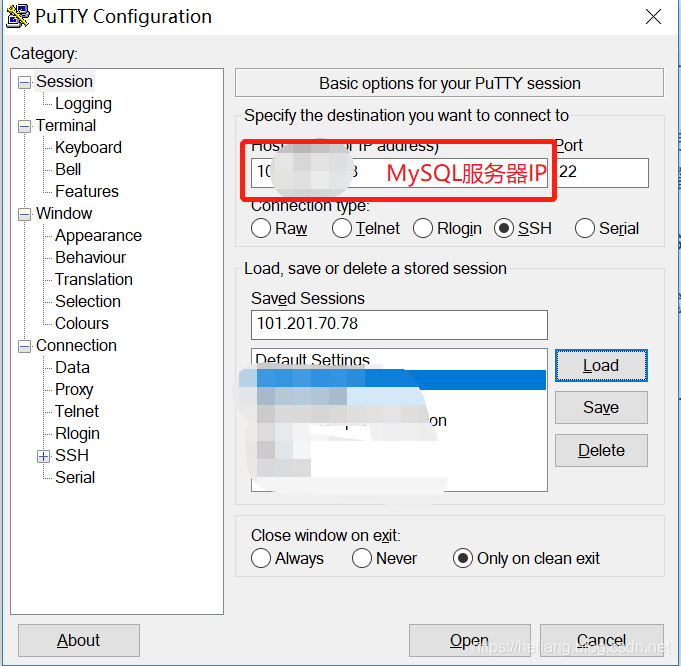
Task: Focus the Host Name input field
Action: 399,173
